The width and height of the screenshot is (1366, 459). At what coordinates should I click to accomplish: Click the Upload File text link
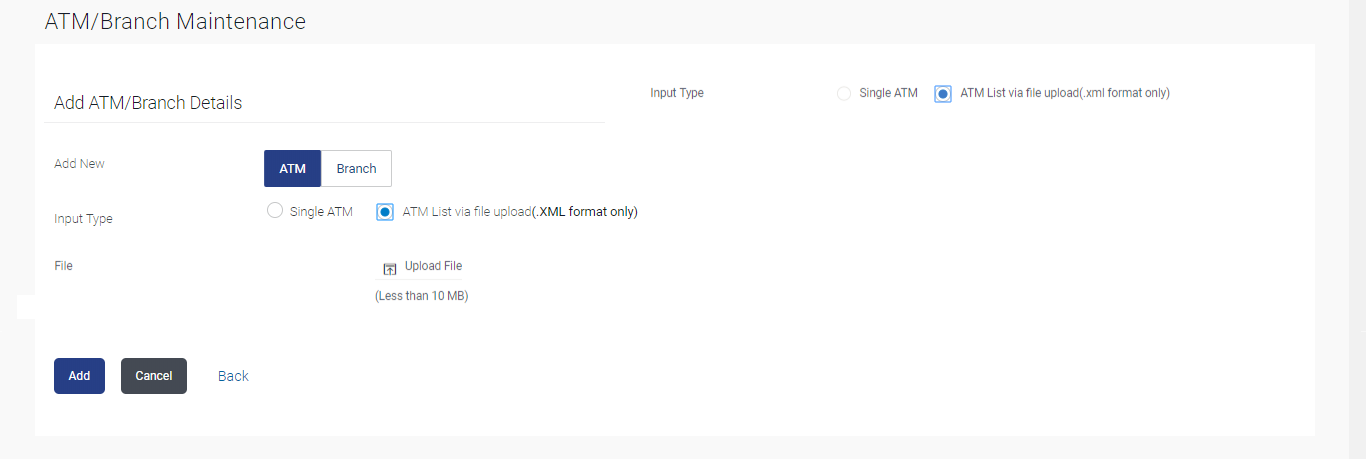pos(433,266)
